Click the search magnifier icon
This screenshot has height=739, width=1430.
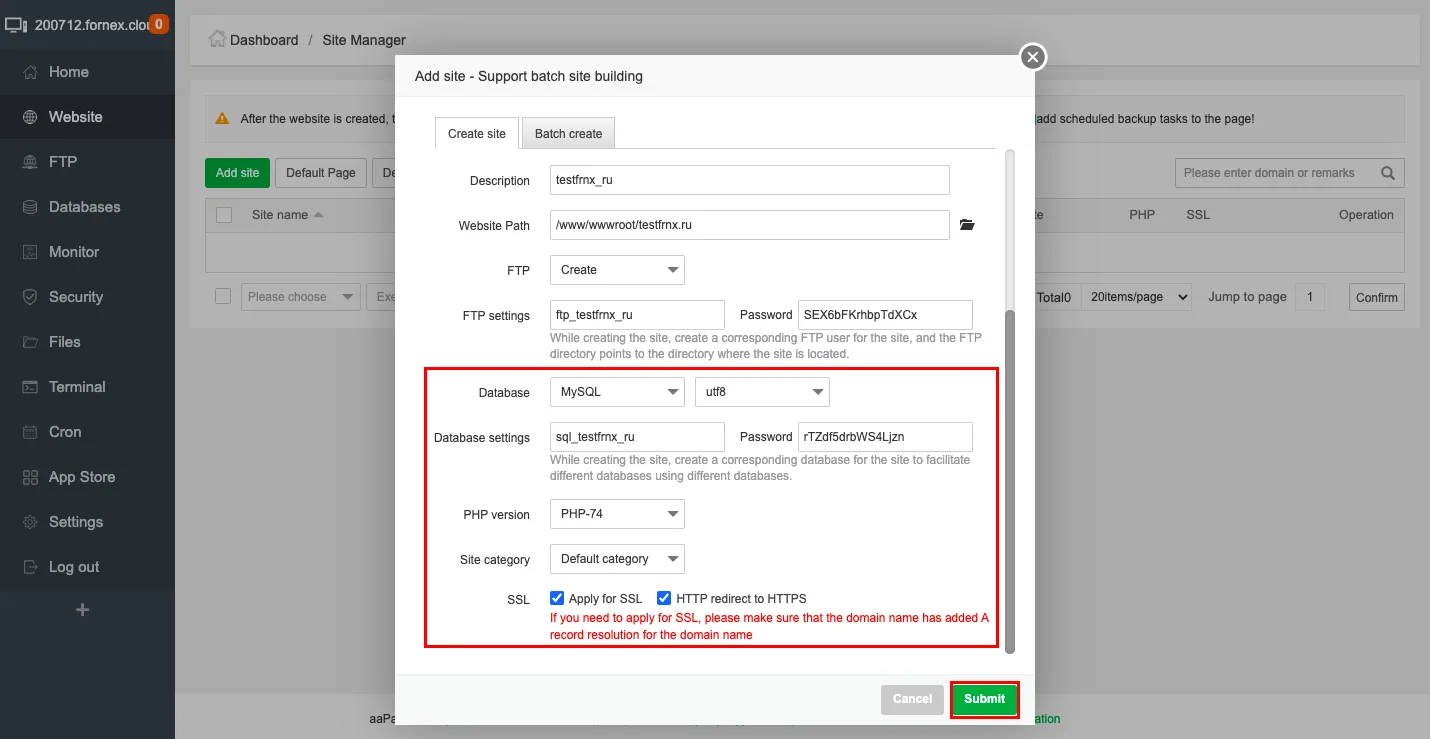[1387, 173]
